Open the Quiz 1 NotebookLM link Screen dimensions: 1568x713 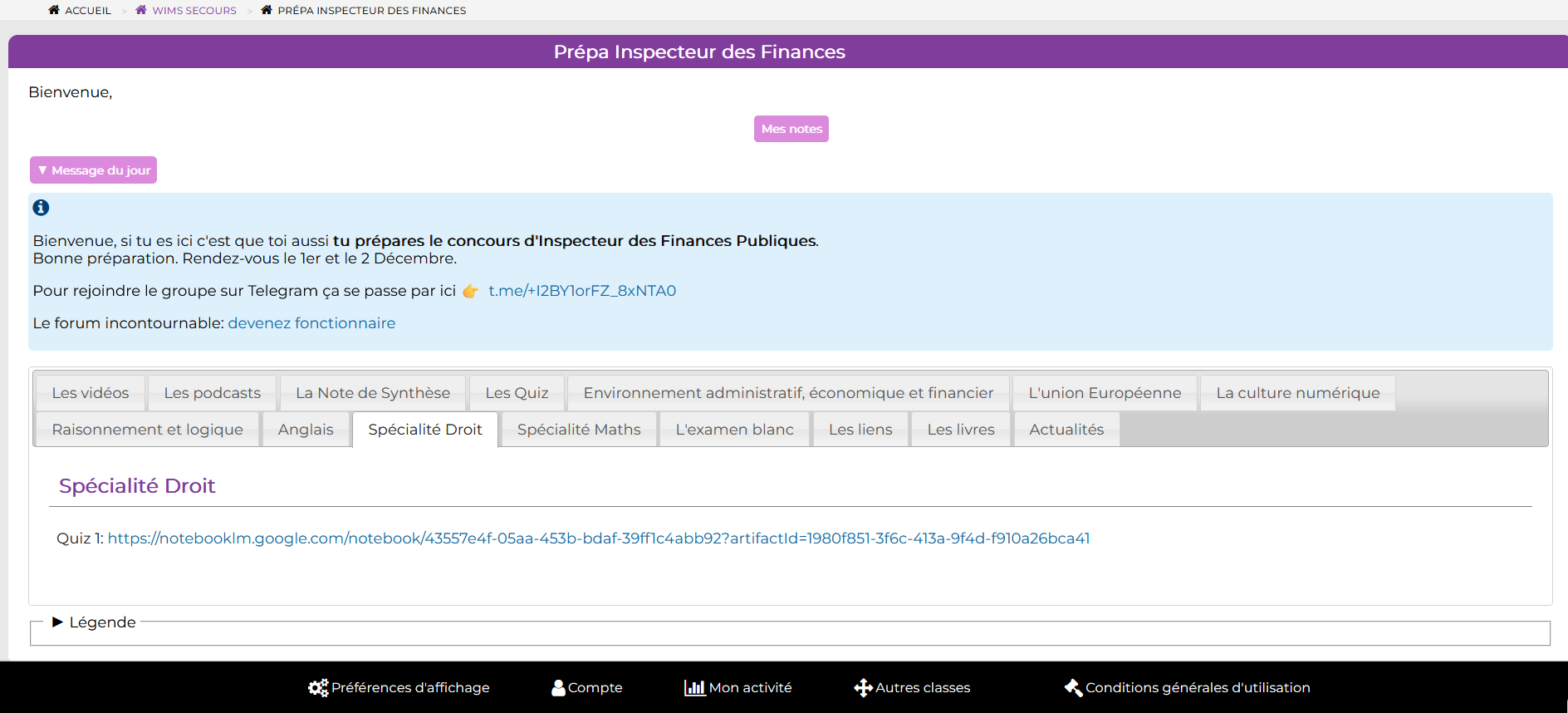[598, 538]
